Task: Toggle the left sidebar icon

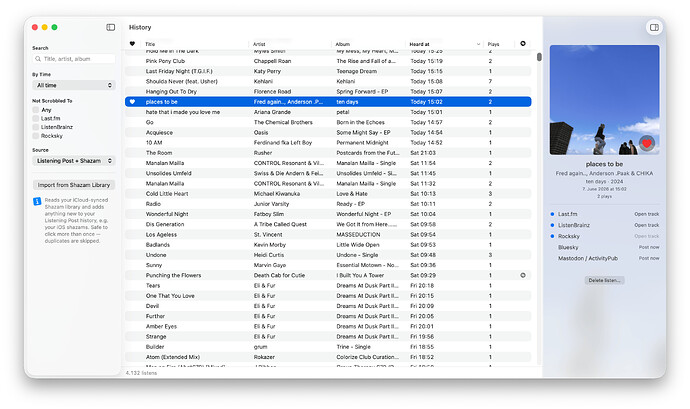Action: tap(110, 27)
